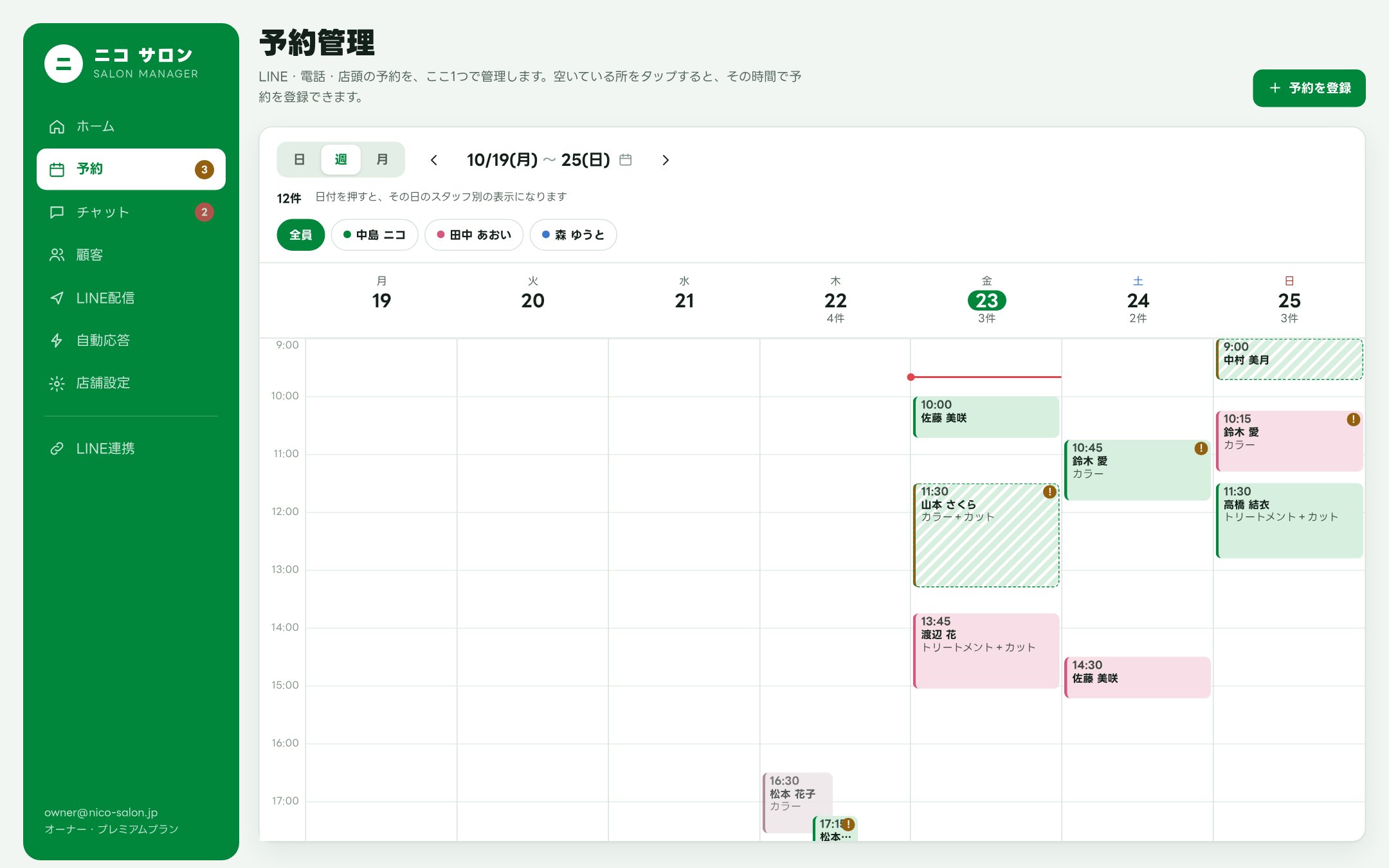Filter by staff 中島 ニコ
The width and height of the screenshot is (1389, 868).
click(374, 235)
